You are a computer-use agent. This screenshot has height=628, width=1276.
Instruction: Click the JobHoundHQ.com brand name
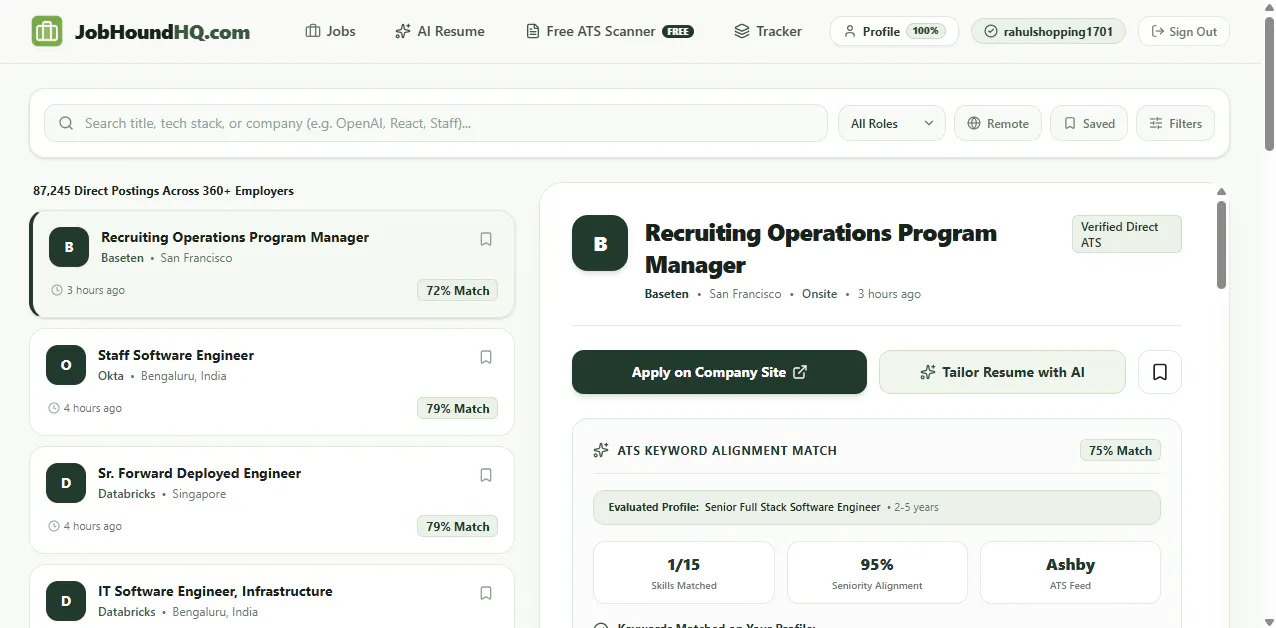pos(162,32)
